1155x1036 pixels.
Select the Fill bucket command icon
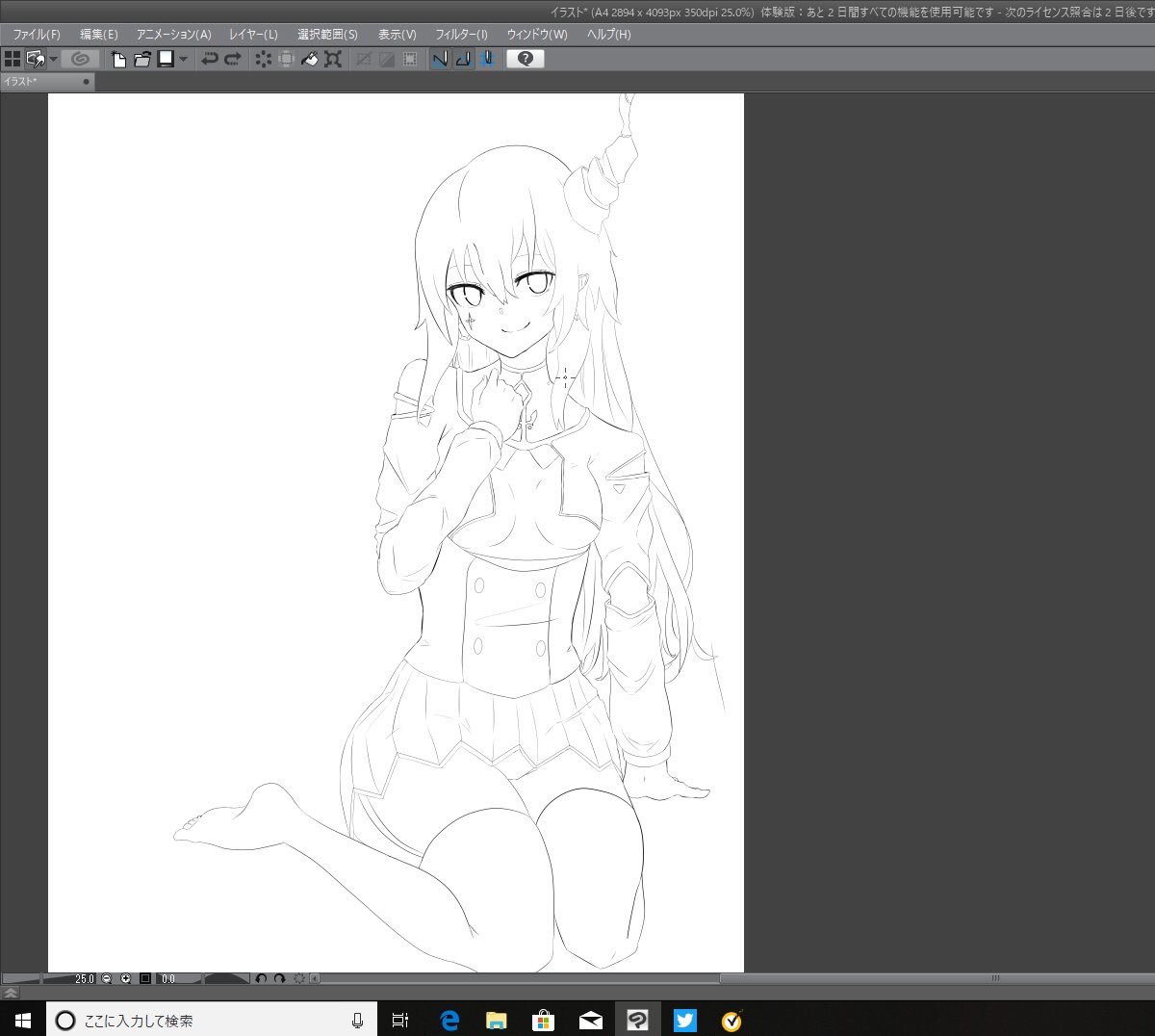[310, 59]
